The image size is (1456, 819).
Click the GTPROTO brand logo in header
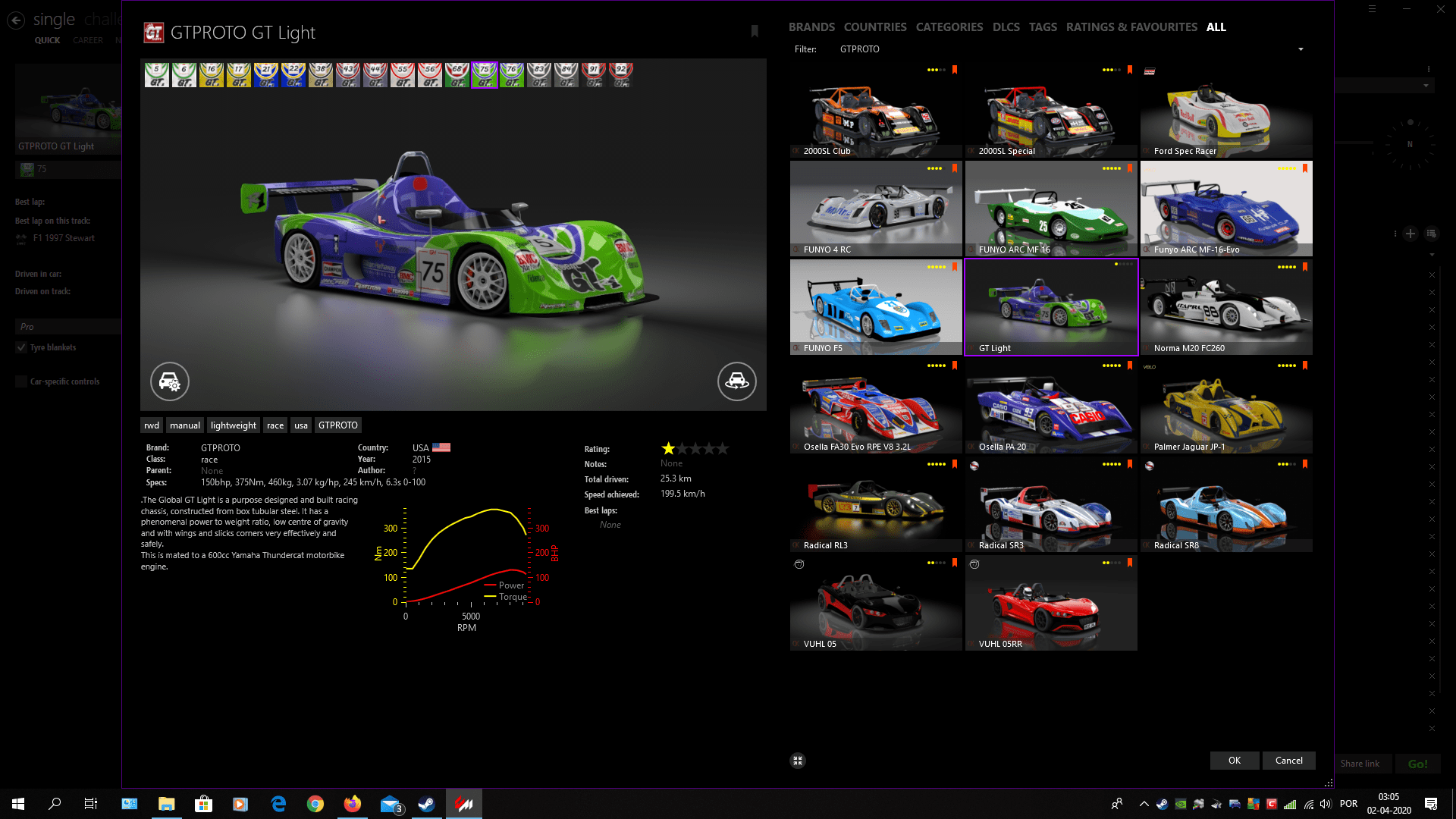(154, 33)
